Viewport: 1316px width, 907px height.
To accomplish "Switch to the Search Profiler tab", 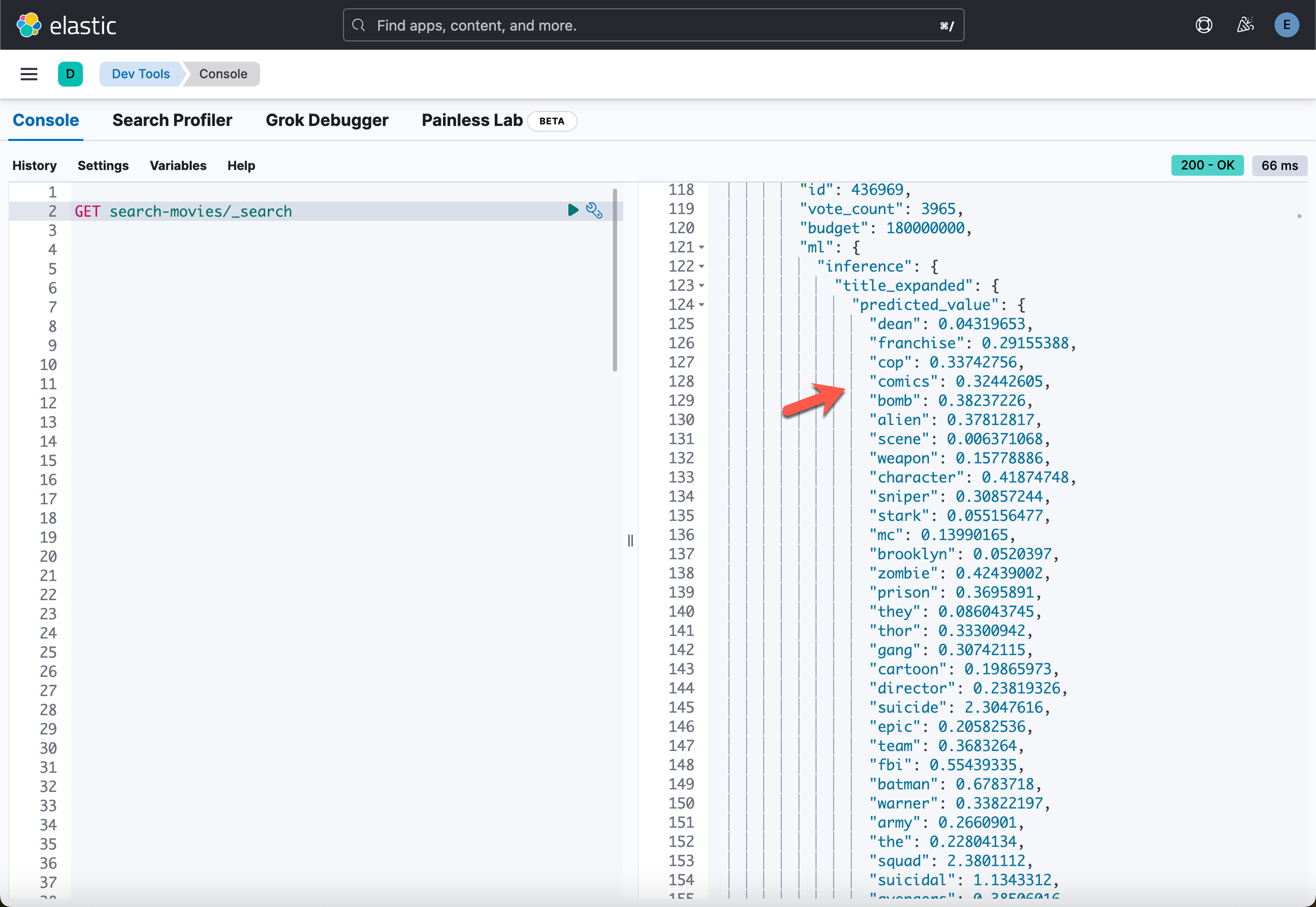I will [172, 120].
